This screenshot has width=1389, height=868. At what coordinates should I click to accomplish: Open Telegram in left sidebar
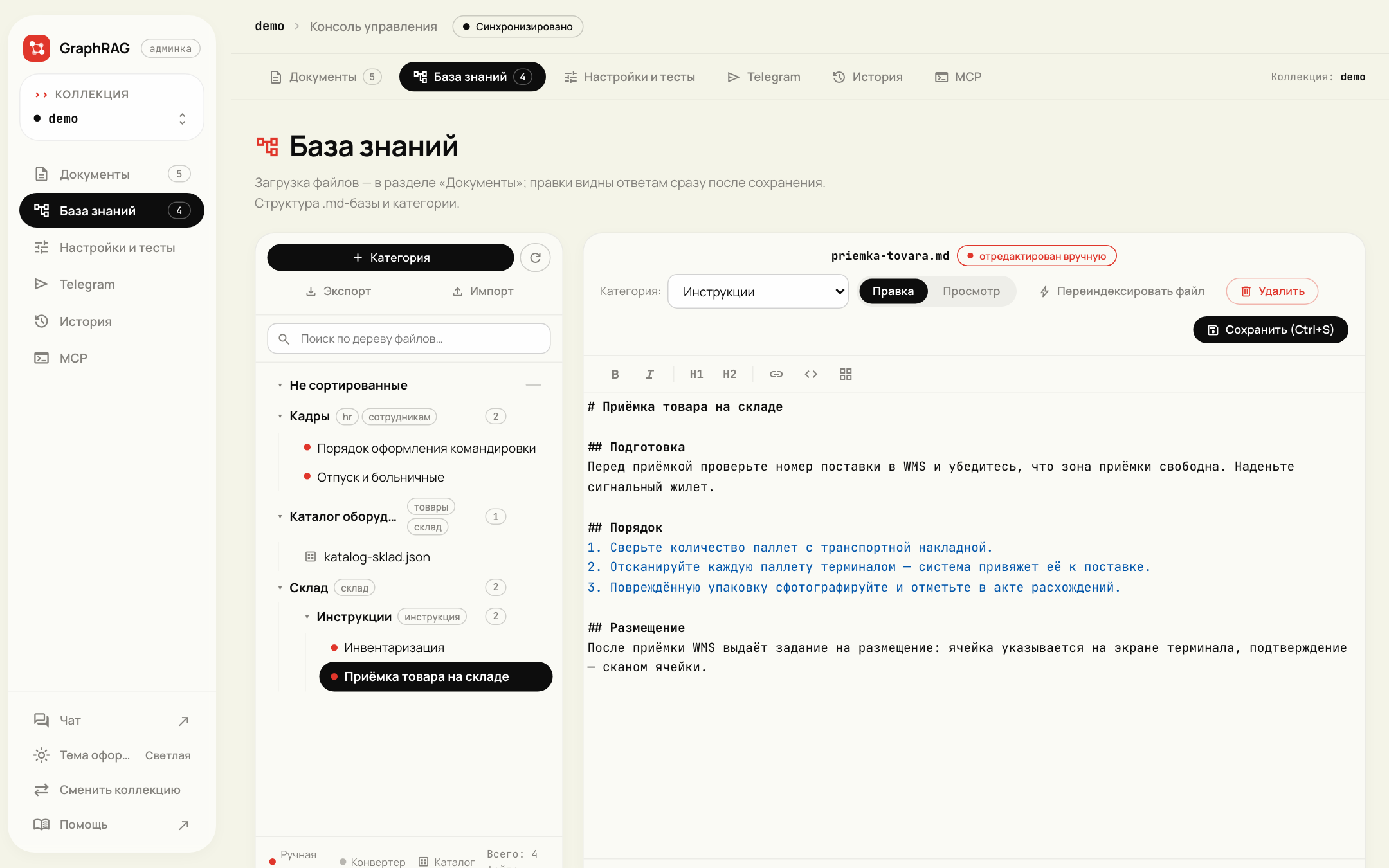(x=112, y=284)
